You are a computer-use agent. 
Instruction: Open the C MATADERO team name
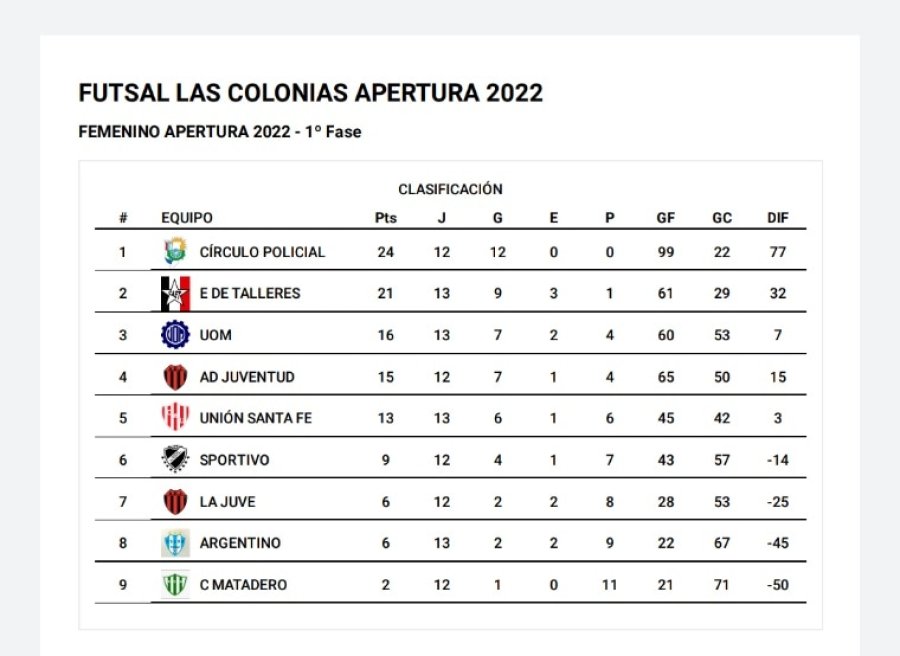pyautogui.click(x=243, y=585)
